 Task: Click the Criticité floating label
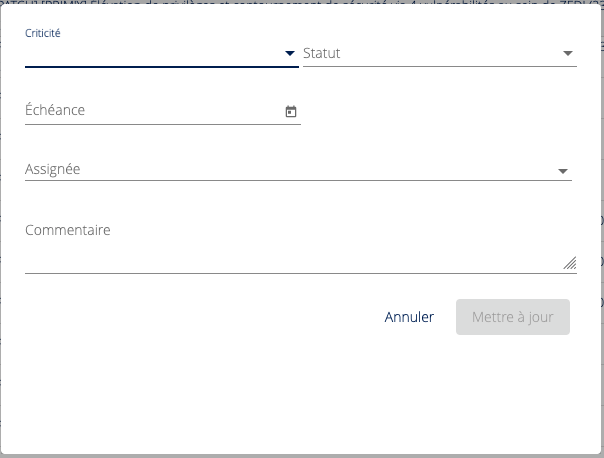pyautogui.click(x=43, y=33)
